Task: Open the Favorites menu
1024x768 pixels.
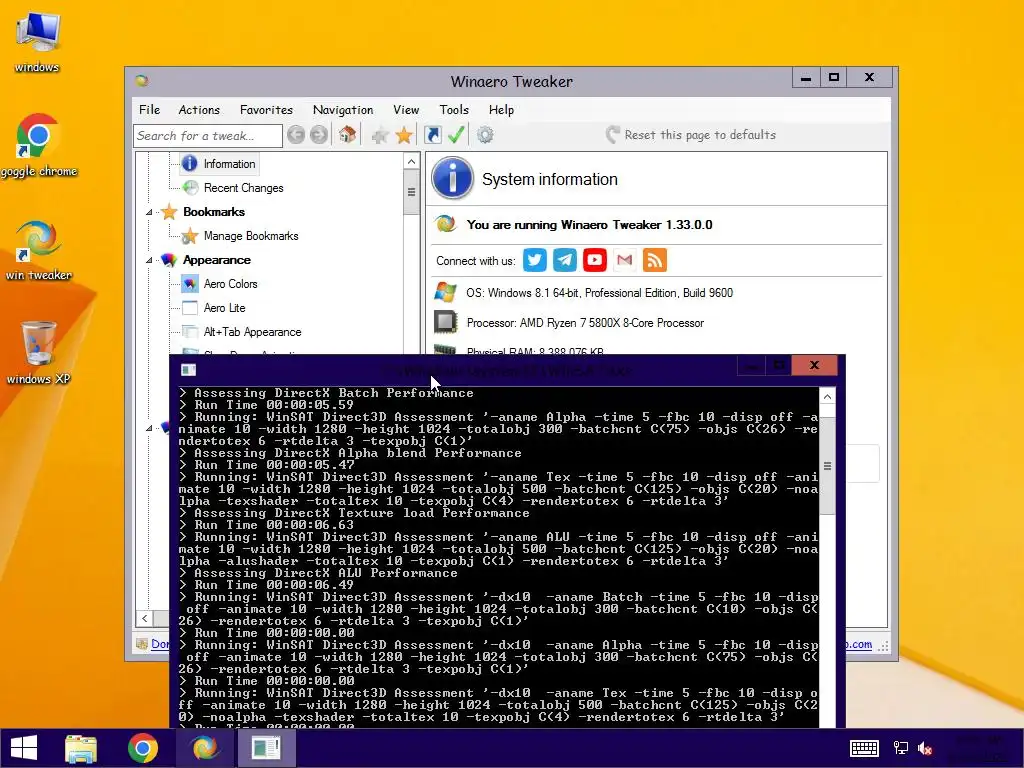Action: (266, 110)
